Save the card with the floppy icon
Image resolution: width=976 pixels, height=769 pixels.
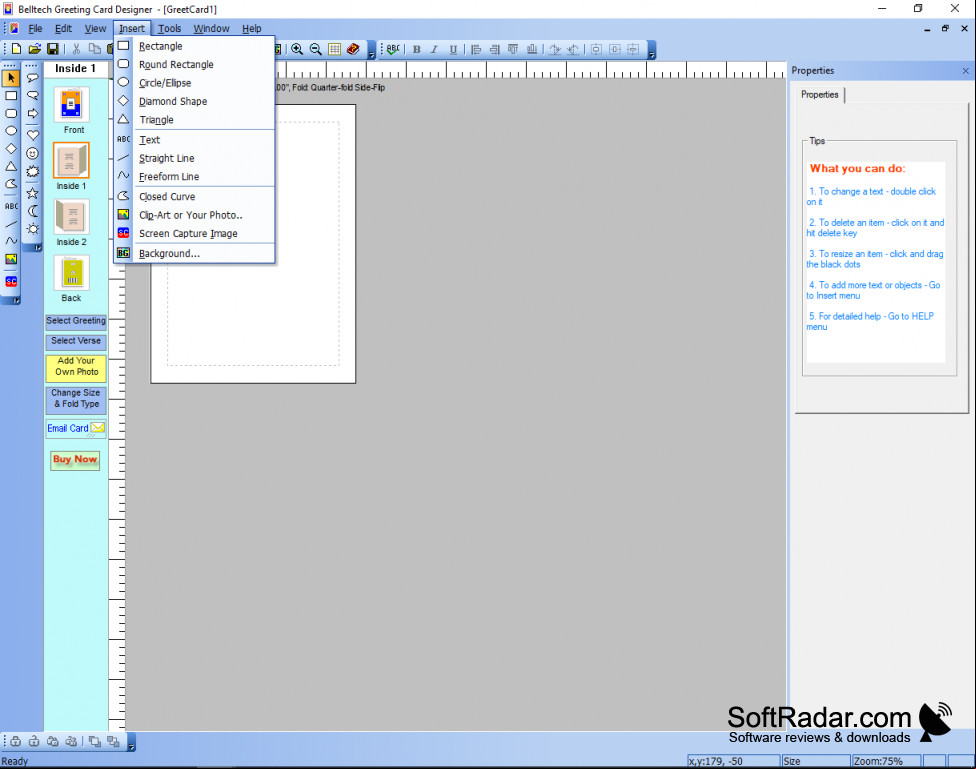click(x=53, y=49)
